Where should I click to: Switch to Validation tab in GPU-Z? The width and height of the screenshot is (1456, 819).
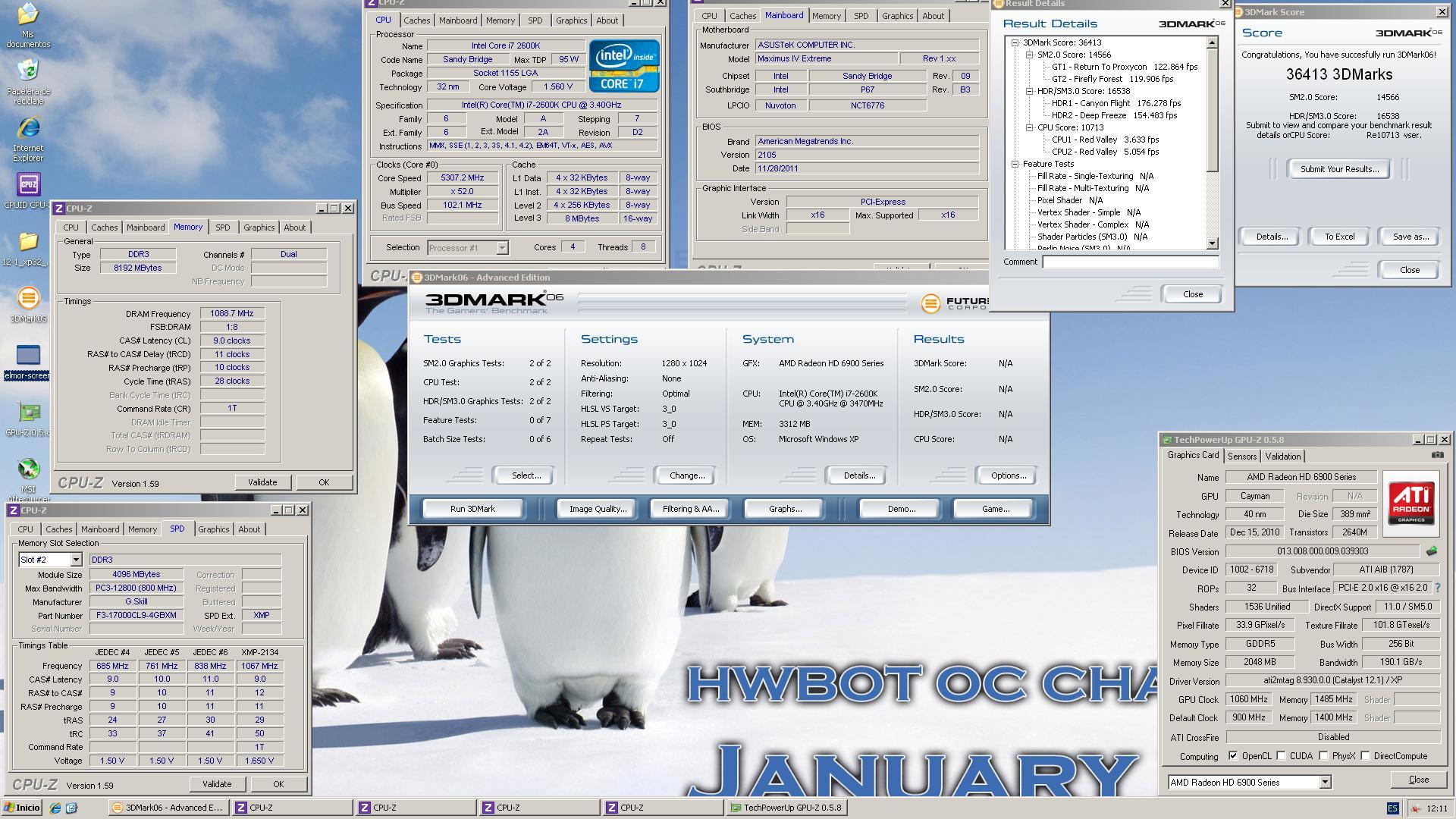[x=1283, y=457]
